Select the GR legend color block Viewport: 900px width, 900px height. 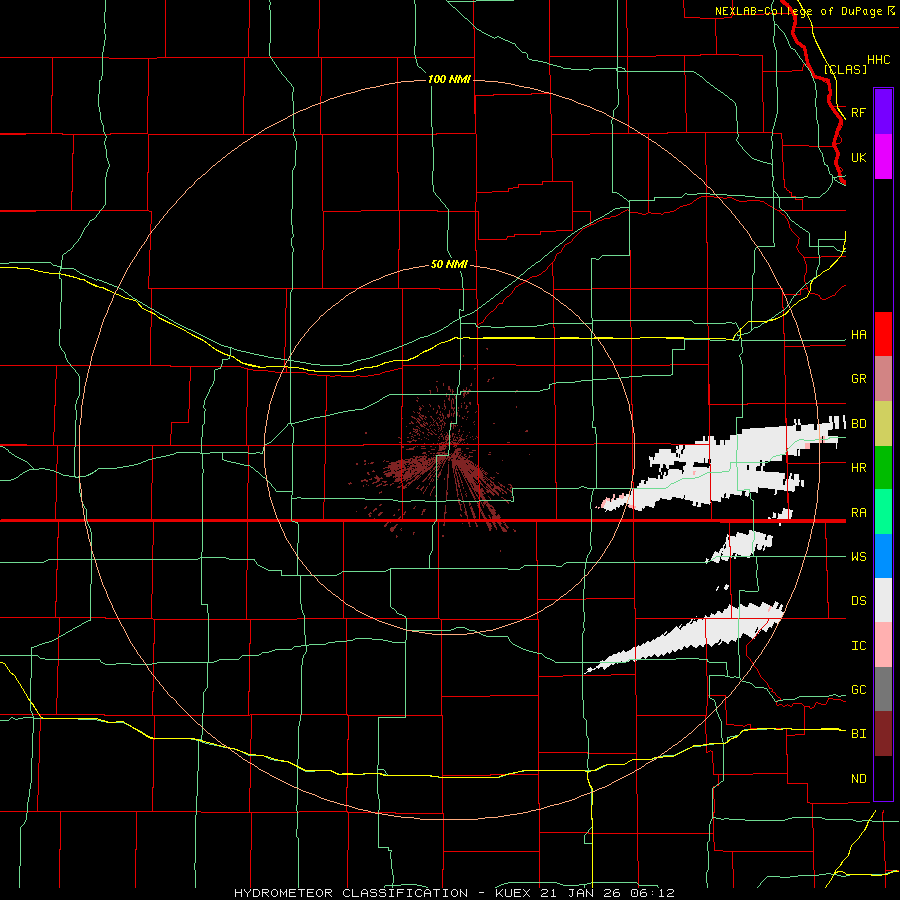coord(883,379)
